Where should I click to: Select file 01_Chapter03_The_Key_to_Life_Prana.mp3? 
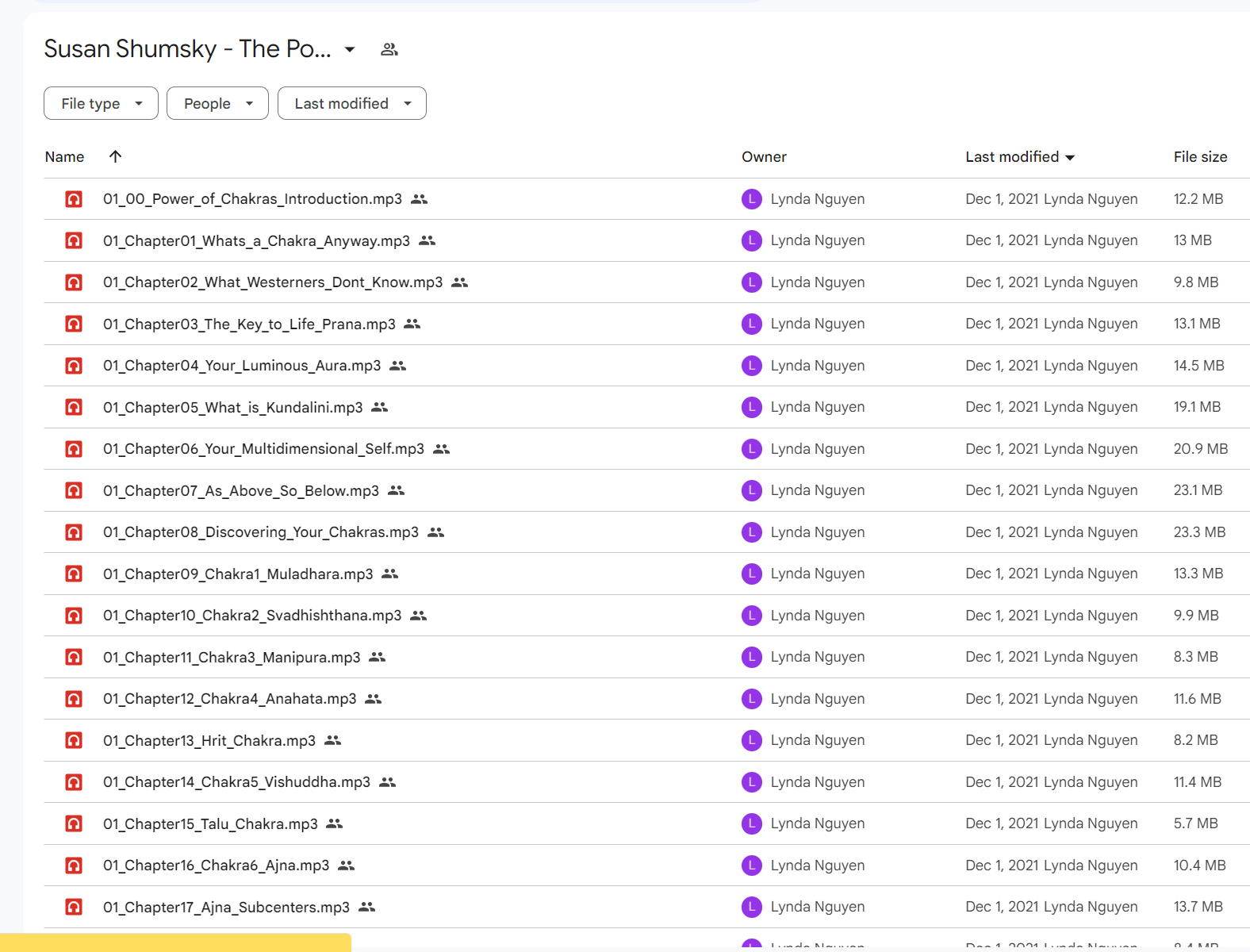click(x=249, y=324)
